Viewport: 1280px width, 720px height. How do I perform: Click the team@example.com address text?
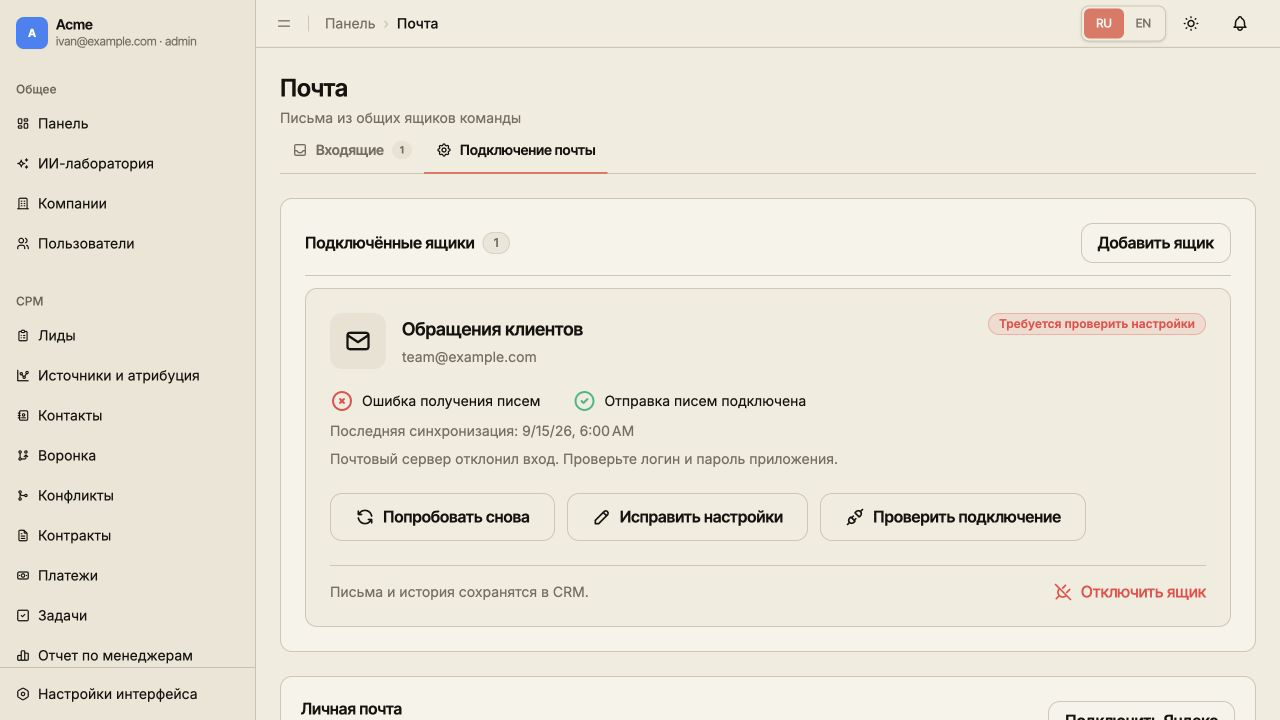coord(469,357)
